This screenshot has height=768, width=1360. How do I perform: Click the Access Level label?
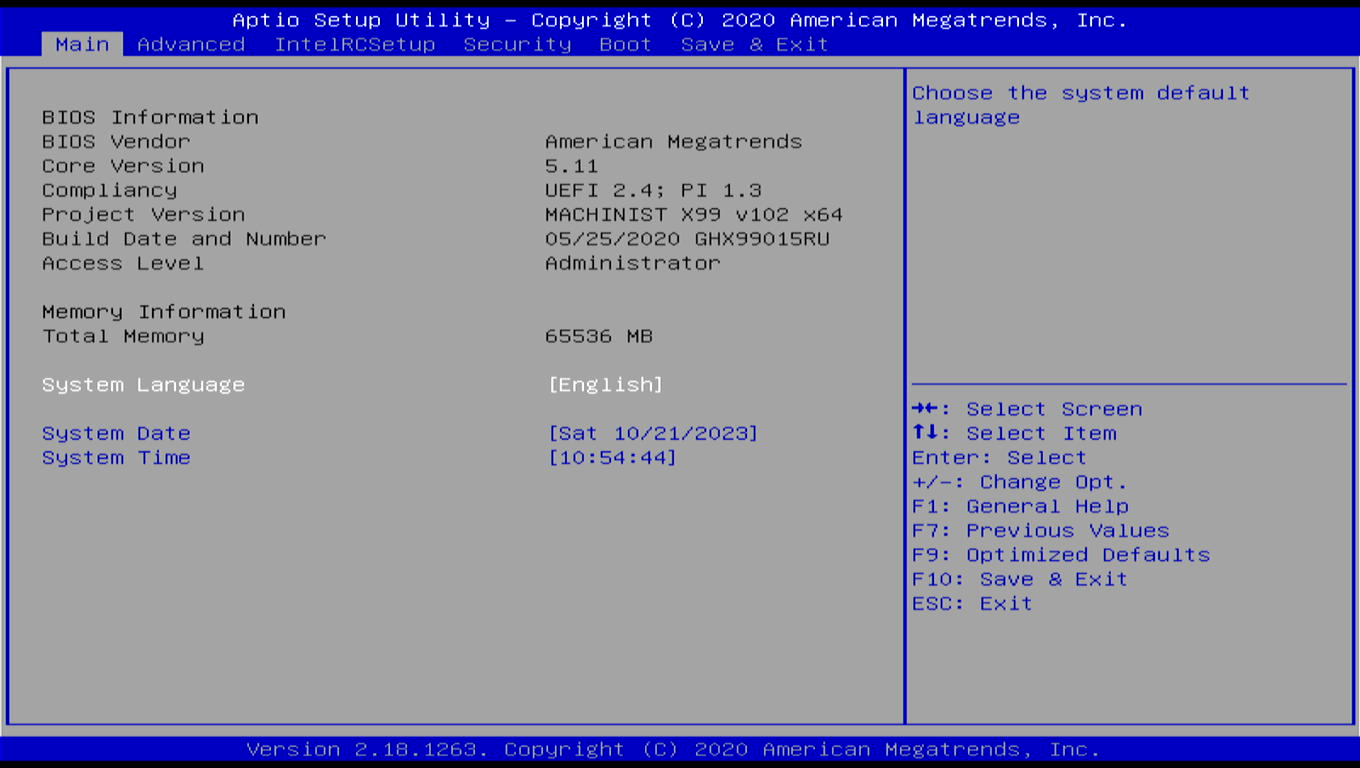click(x=123, y=263)
